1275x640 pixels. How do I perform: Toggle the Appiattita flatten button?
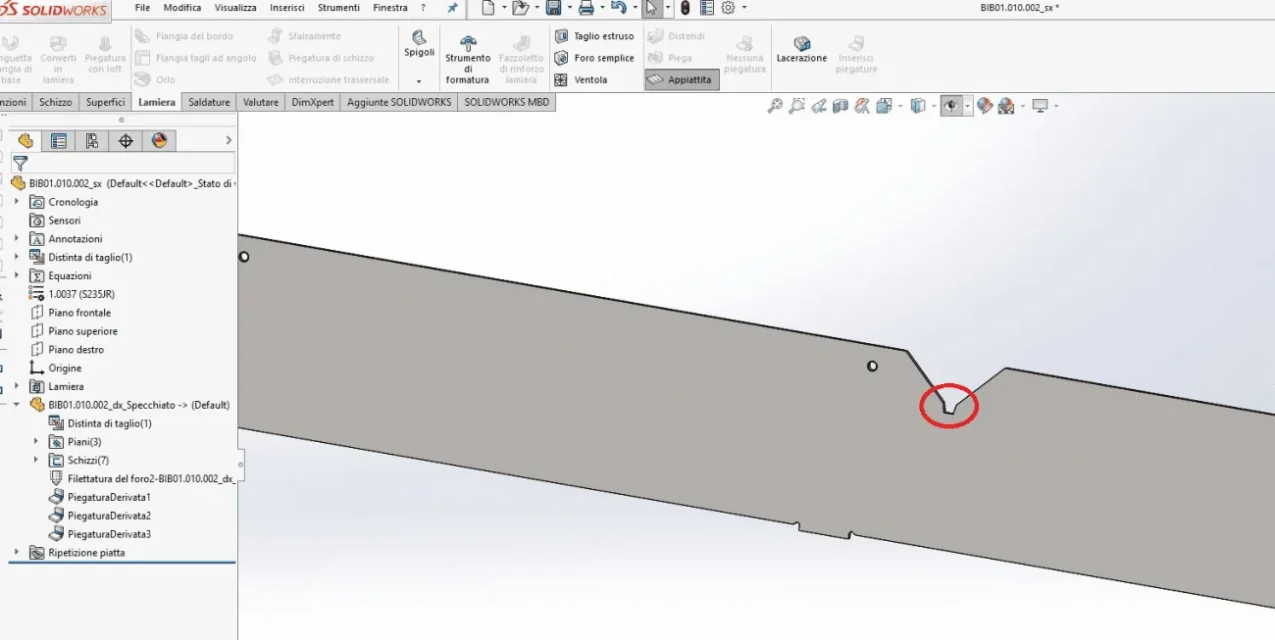681,80
